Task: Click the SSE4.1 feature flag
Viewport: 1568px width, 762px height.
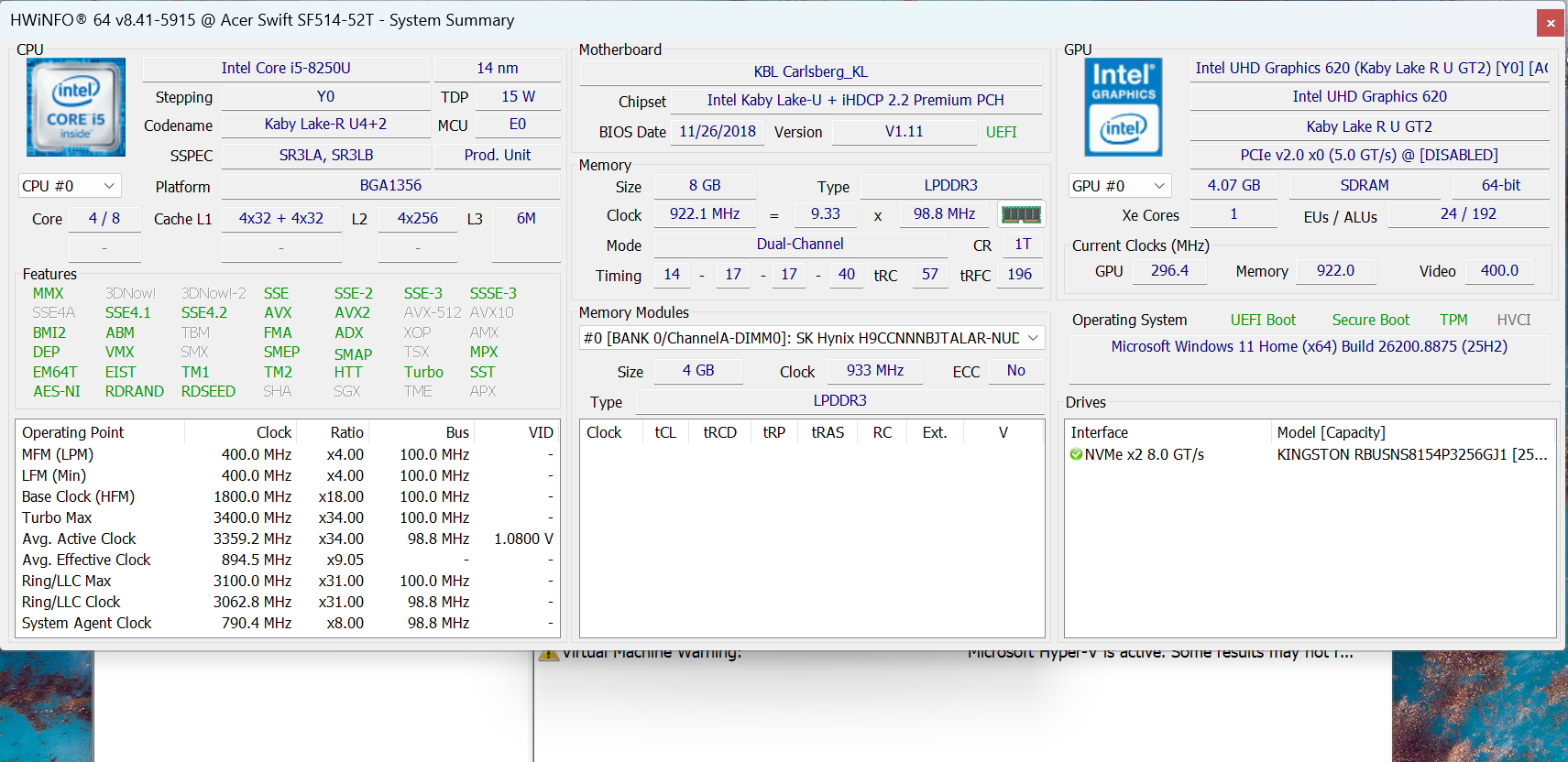Action: [127, 312]
